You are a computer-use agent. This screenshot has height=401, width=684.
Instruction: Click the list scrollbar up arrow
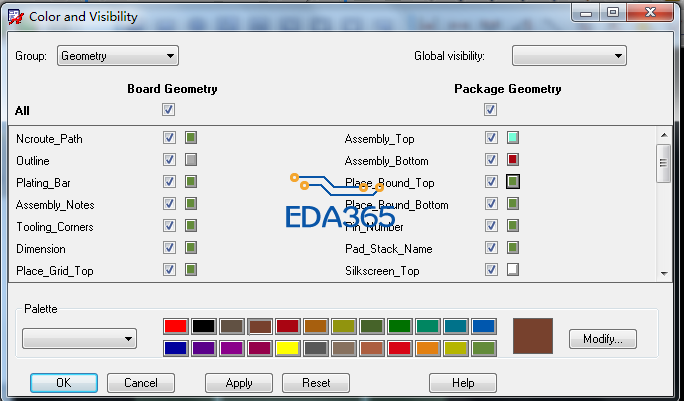[664, 135]
